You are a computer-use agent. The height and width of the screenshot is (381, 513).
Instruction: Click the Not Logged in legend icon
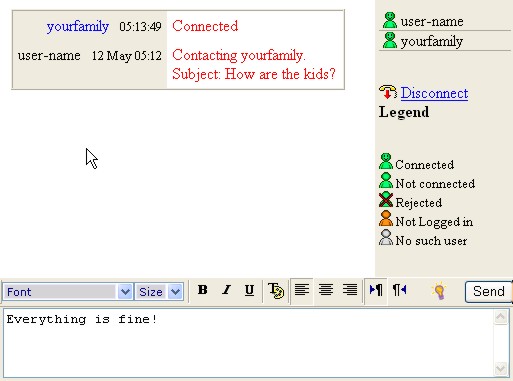pos(386,218)
